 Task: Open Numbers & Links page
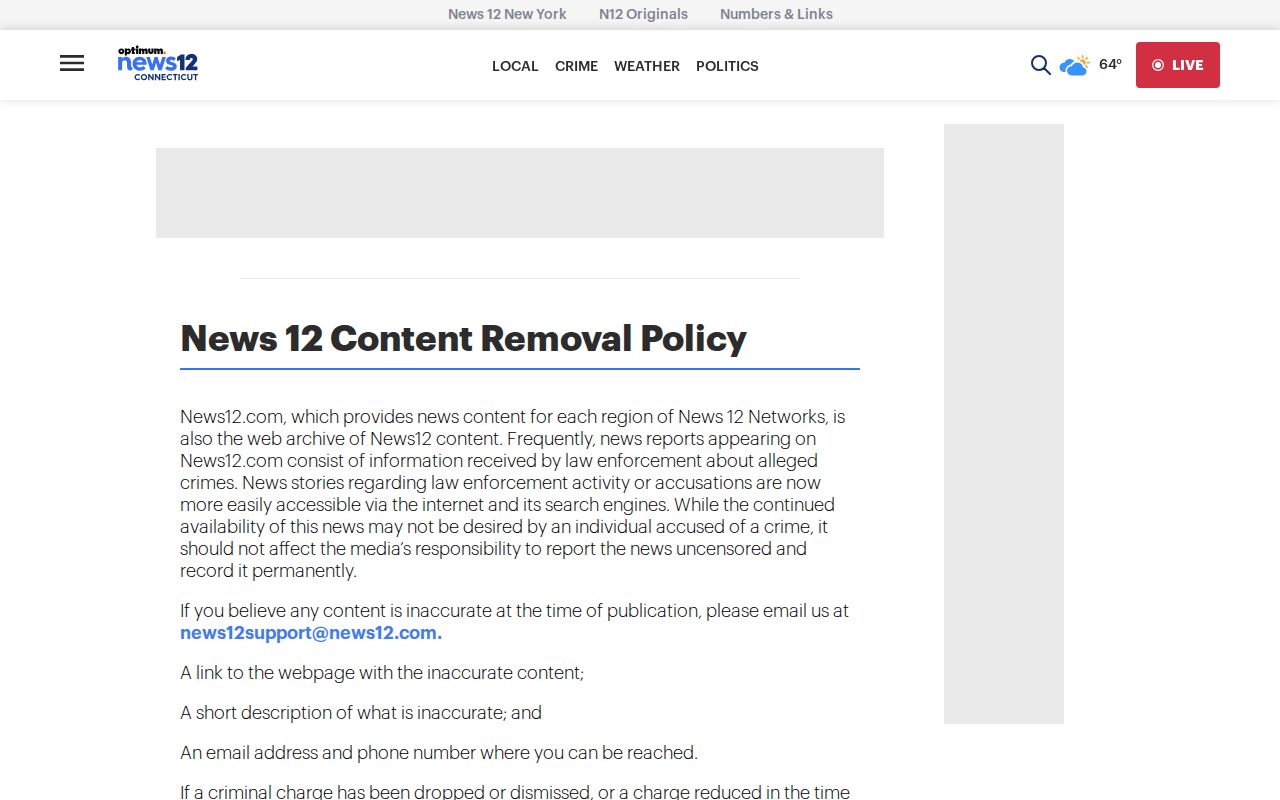coord(776,14)
